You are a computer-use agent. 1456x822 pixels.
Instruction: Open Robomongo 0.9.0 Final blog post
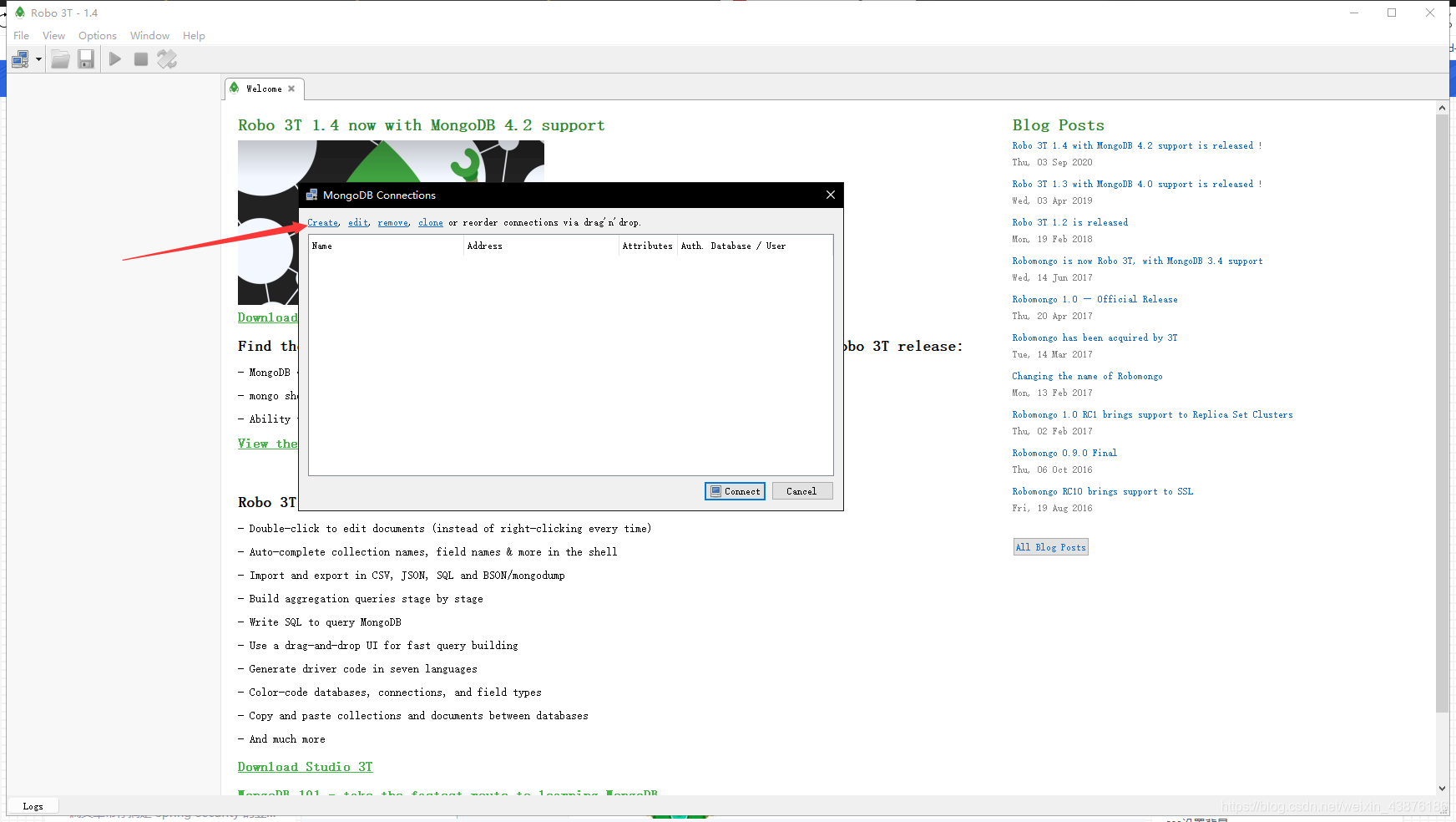point(1064,454)
